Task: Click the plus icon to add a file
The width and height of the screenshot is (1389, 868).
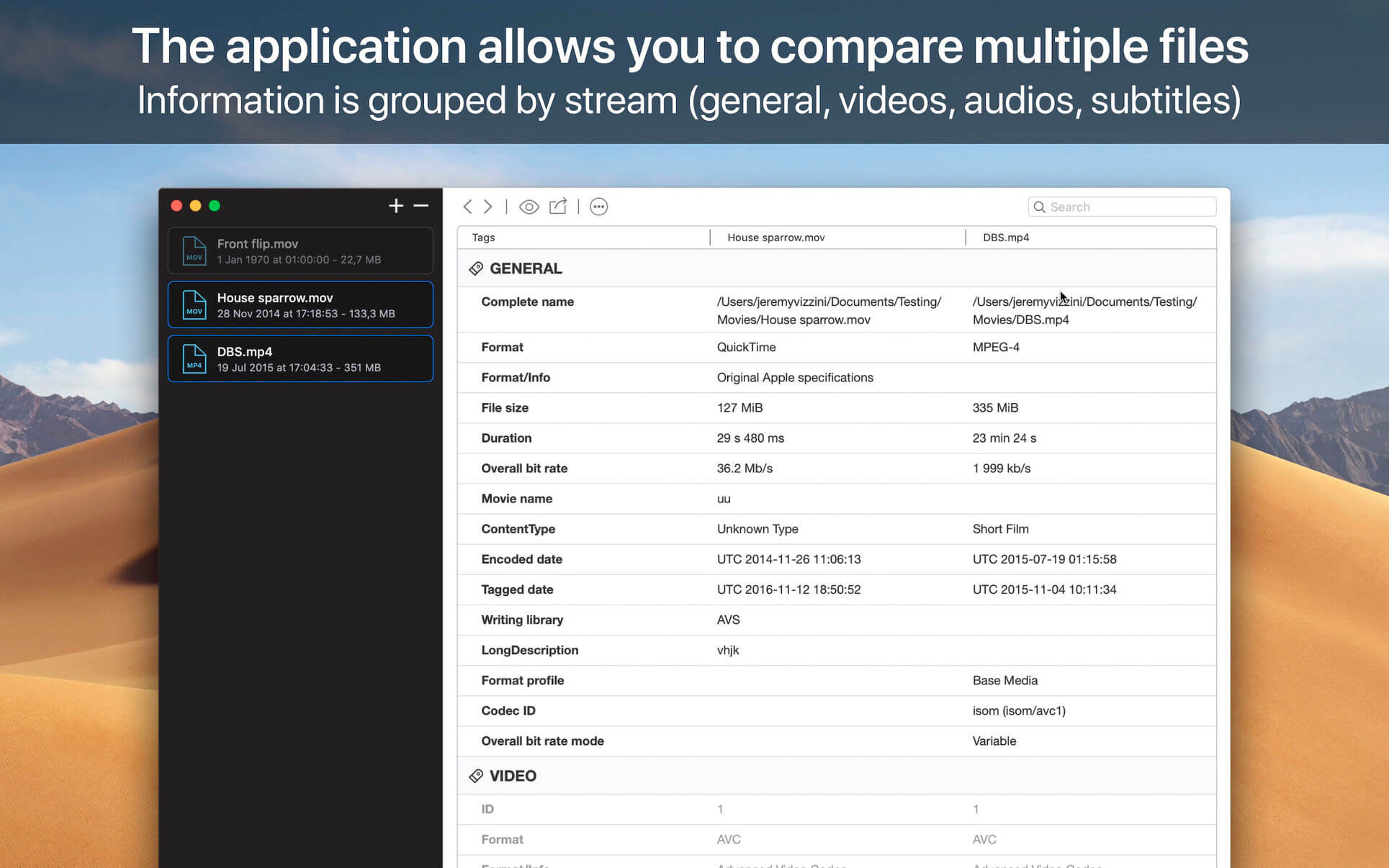Action: (x=396, y=206)
